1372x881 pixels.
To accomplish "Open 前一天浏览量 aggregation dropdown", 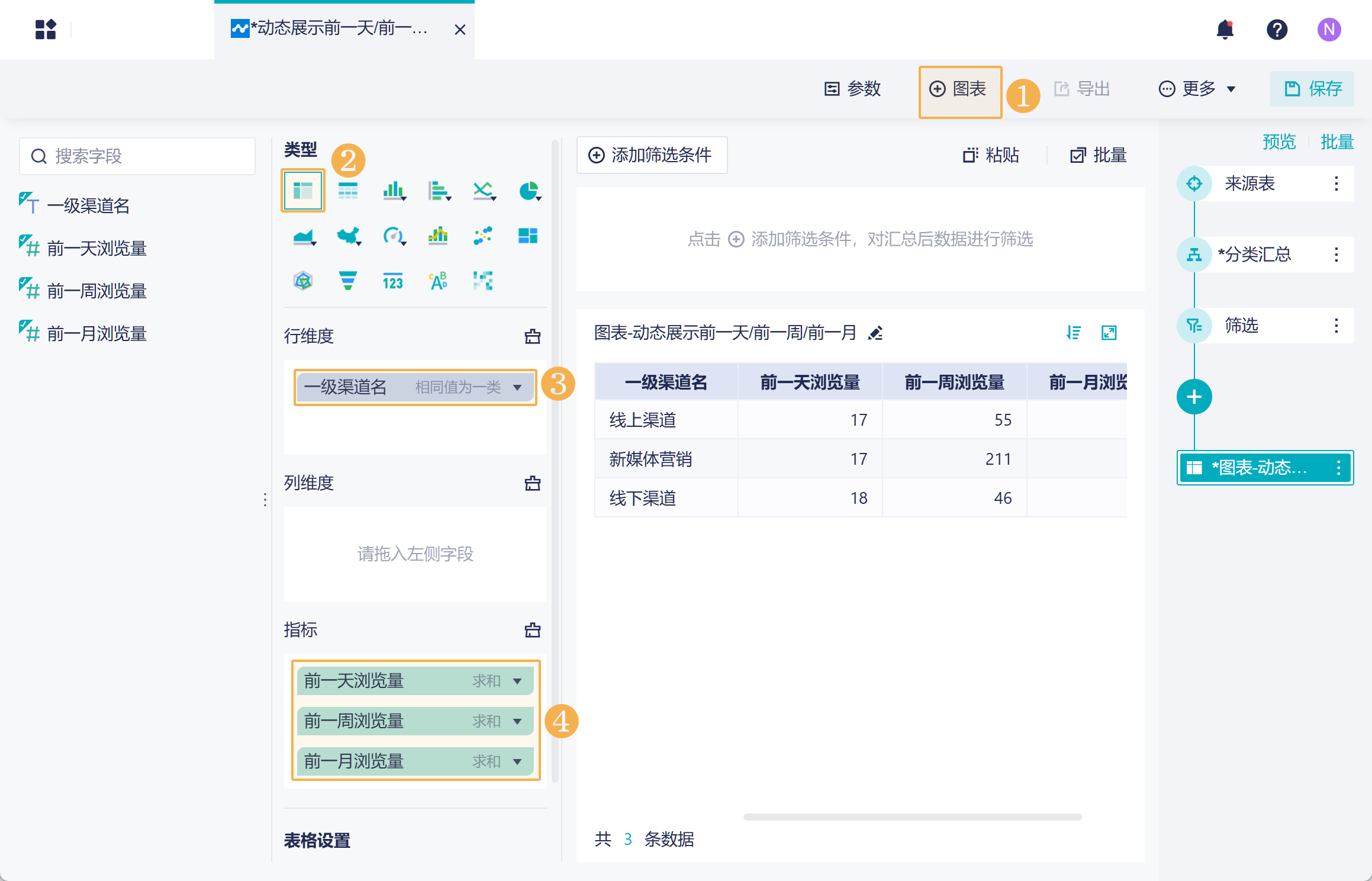I will pos(517,681).
